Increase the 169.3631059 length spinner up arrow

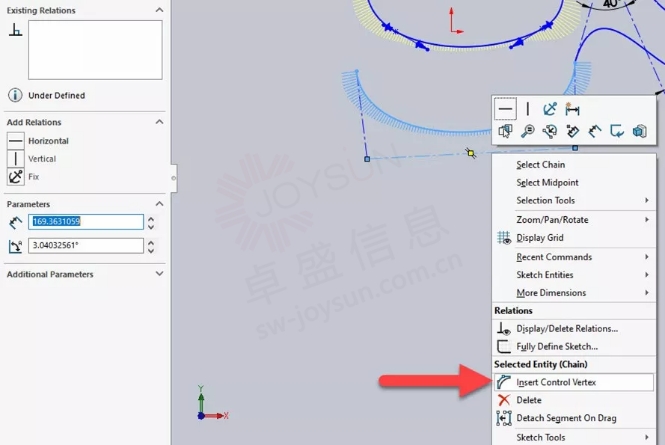(x=151, y=218)
